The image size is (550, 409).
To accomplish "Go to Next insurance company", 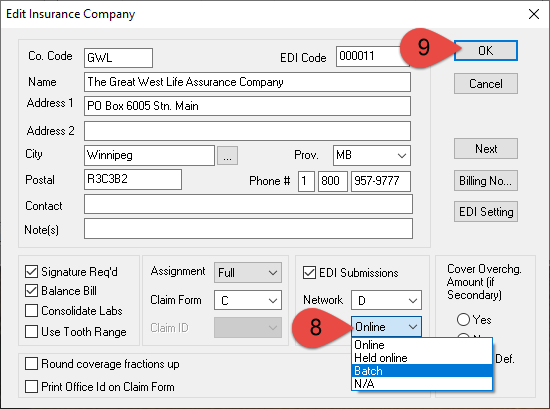I will pyautogui.click(x=485, y=149).
